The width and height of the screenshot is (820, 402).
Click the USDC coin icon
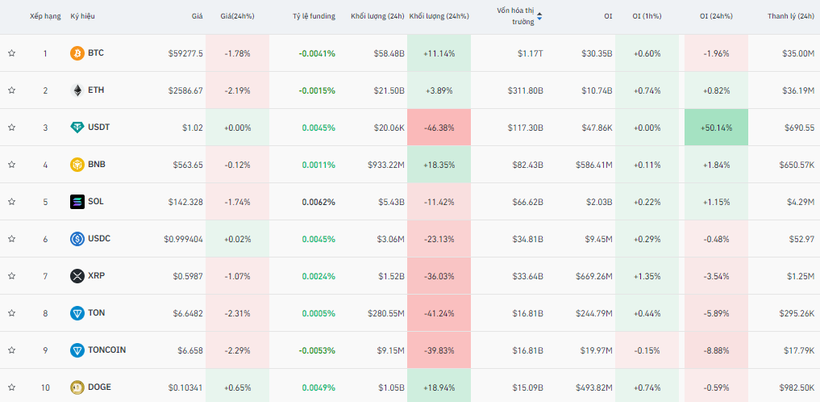click(77, 238)
